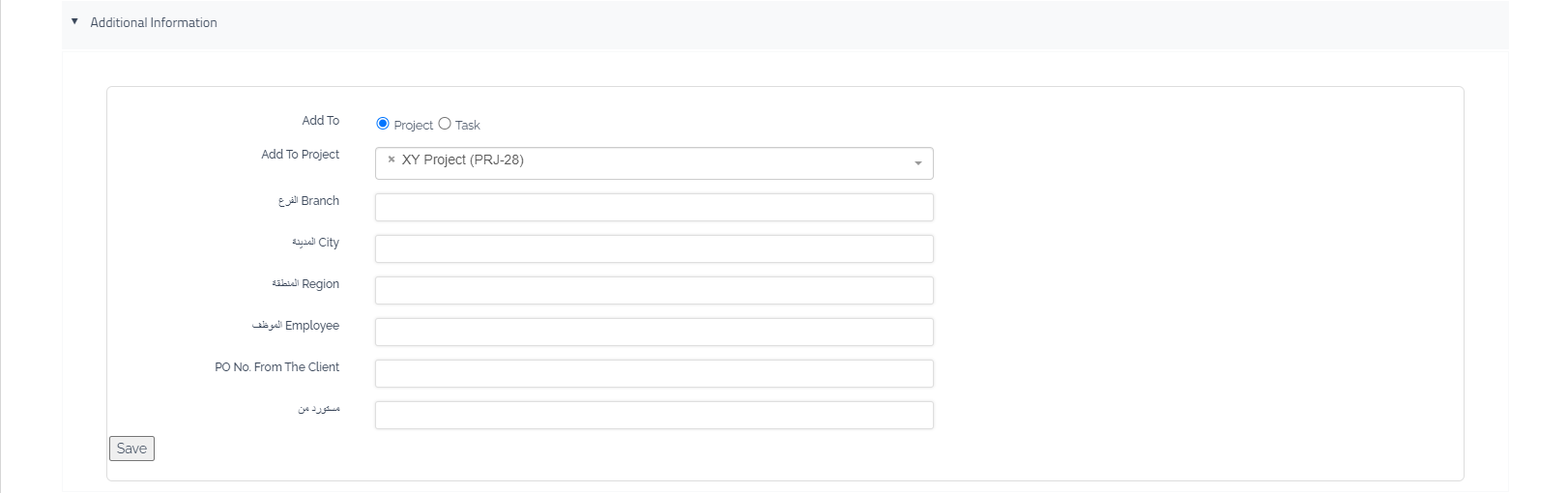Remove XY Project with the x icon
1568x493 pixels.
(391, 160)
